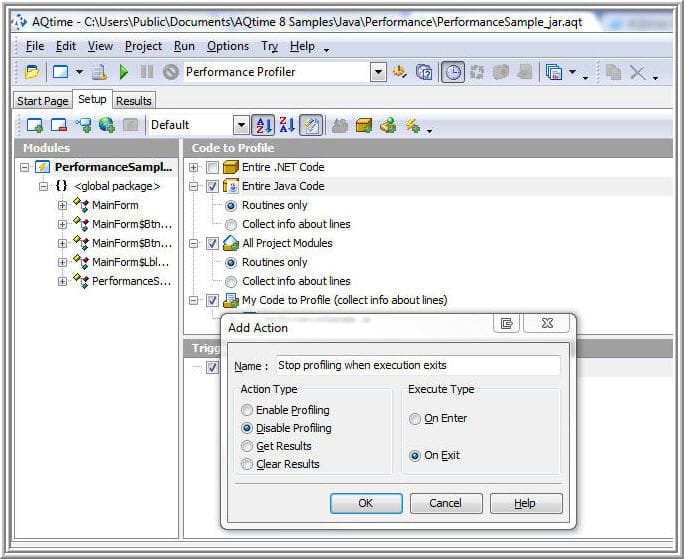
Task: Uncheck the My Code to Profile checkbox
Action: pos(212,300)
